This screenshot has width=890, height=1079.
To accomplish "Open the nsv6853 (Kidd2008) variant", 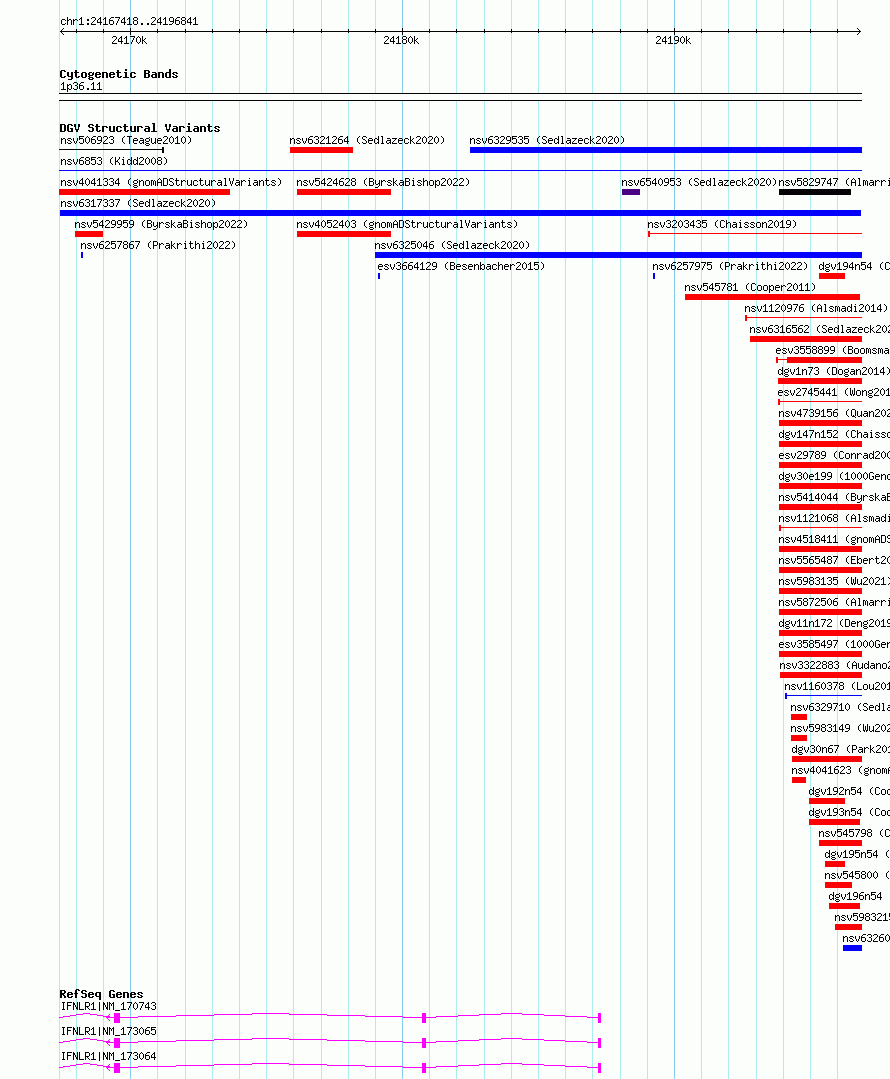I will (114, 161).
